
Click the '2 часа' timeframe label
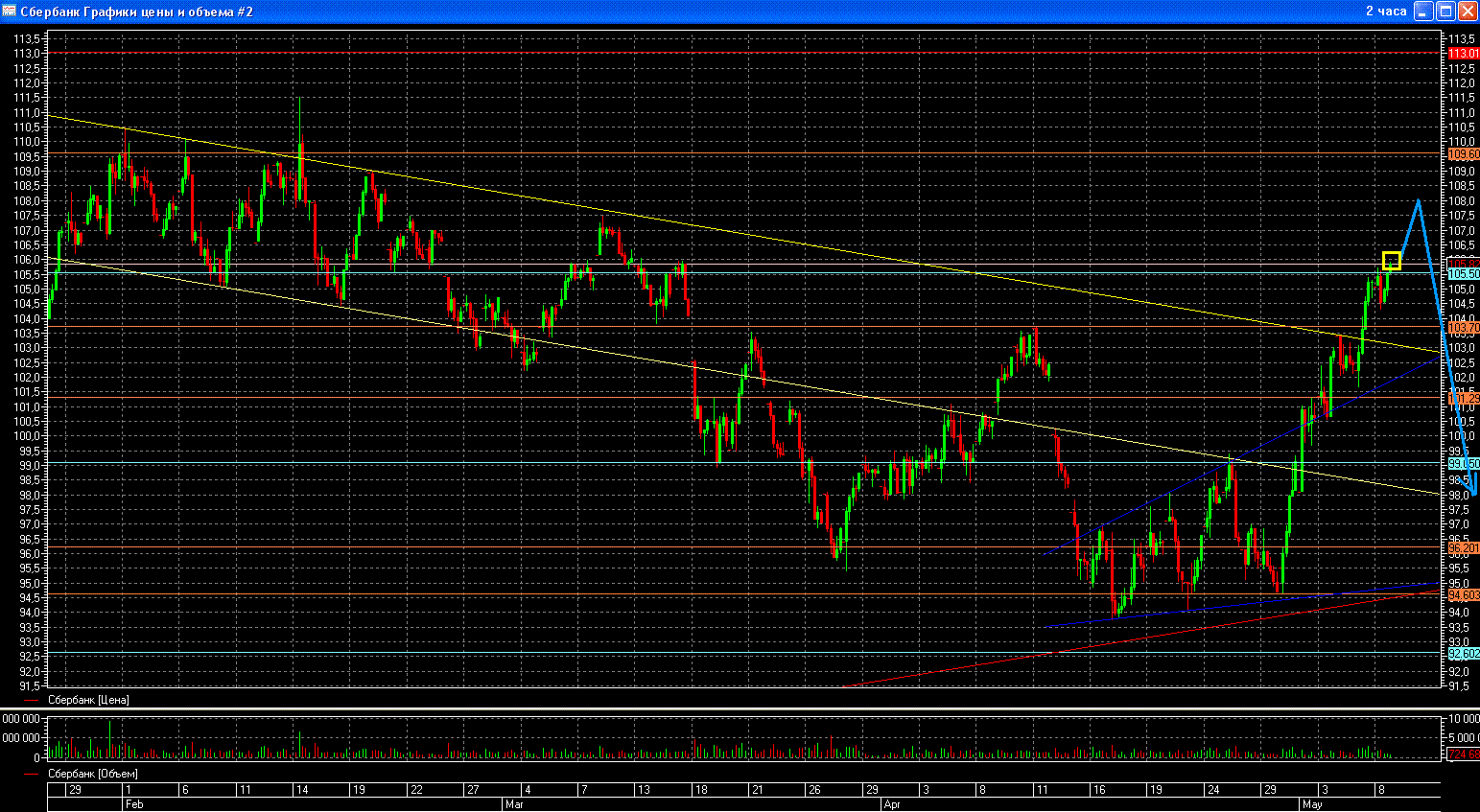pyautogui.click(x=1385, y=12)
